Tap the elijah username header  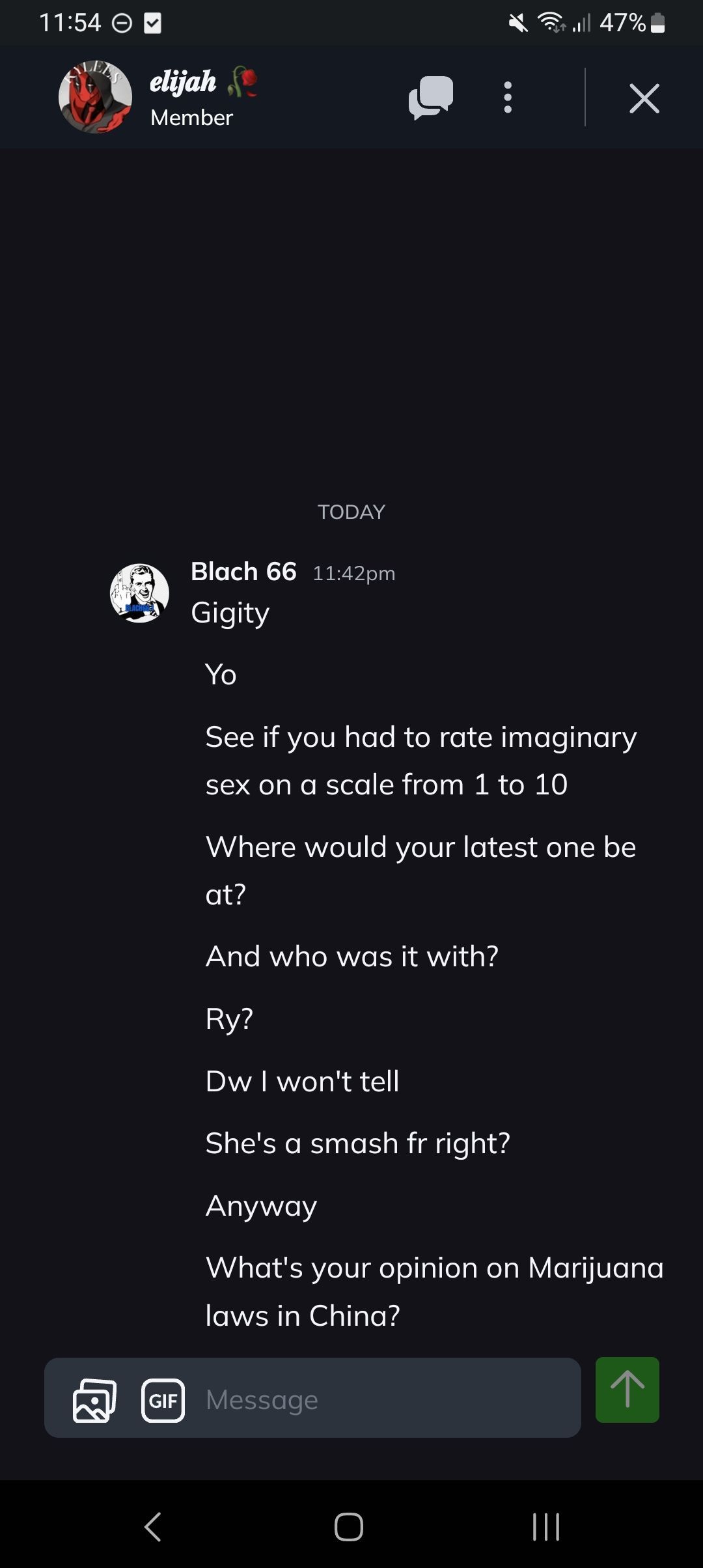click(183, 82)
